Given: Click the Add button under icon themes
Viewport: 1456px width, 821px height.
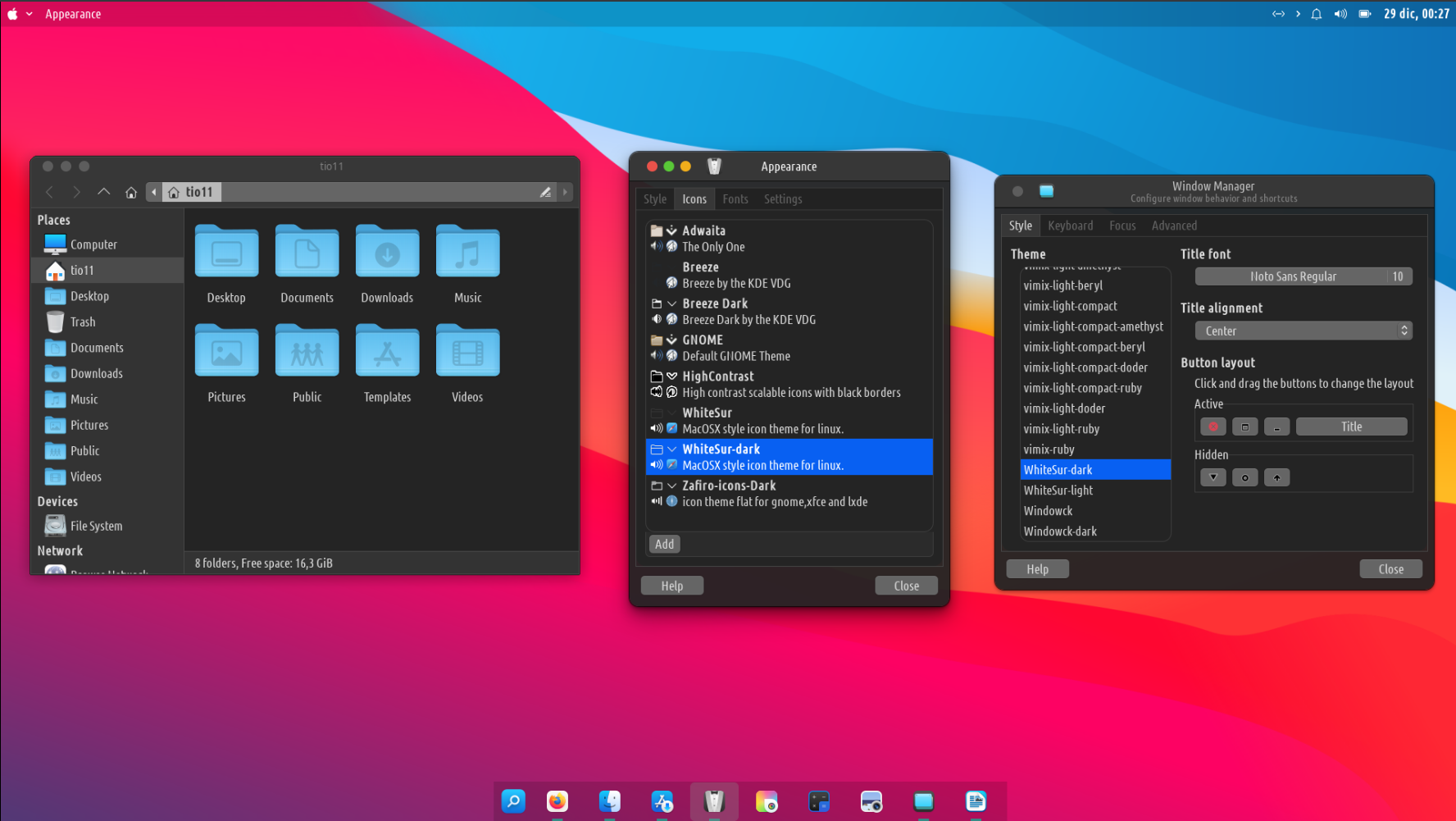Looking at the screenshot, I should point(664,544).
